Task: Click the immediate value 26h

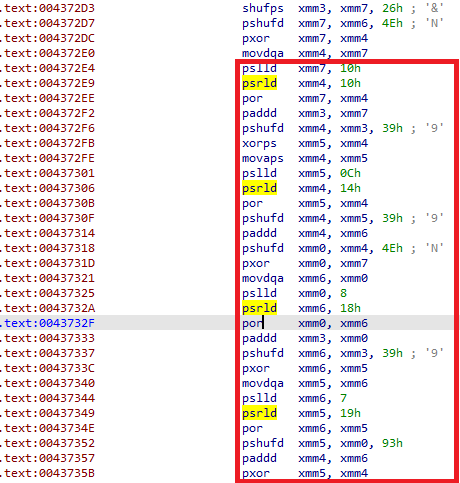Action: pos(392,8)
